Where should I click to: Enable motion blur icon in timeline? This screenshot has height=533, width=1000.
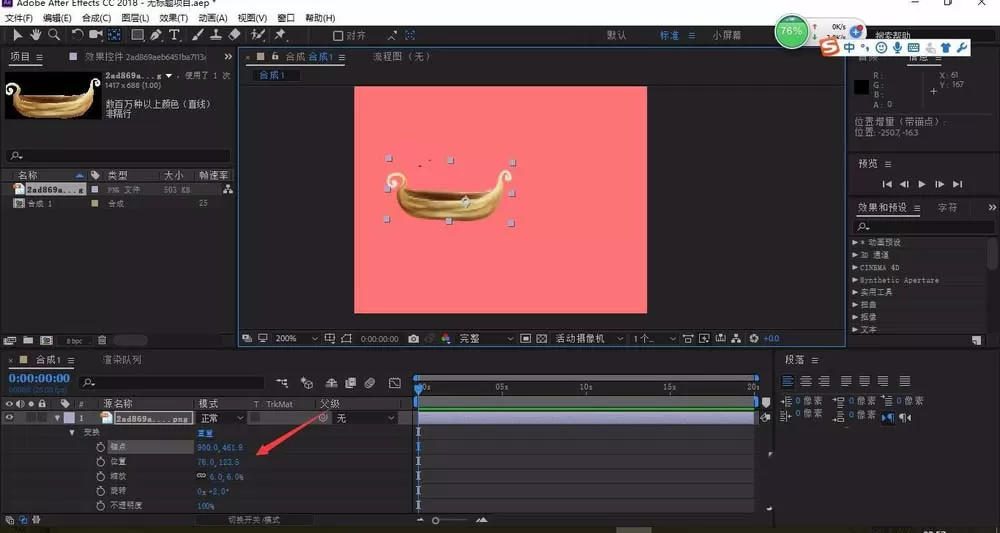pyautogui.click(x=370, y=383)
